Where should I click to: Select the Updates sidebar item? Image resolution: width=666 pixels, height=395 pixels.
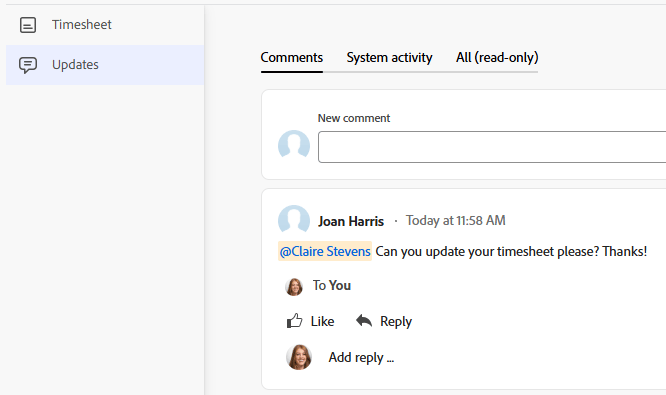(105, 65)
